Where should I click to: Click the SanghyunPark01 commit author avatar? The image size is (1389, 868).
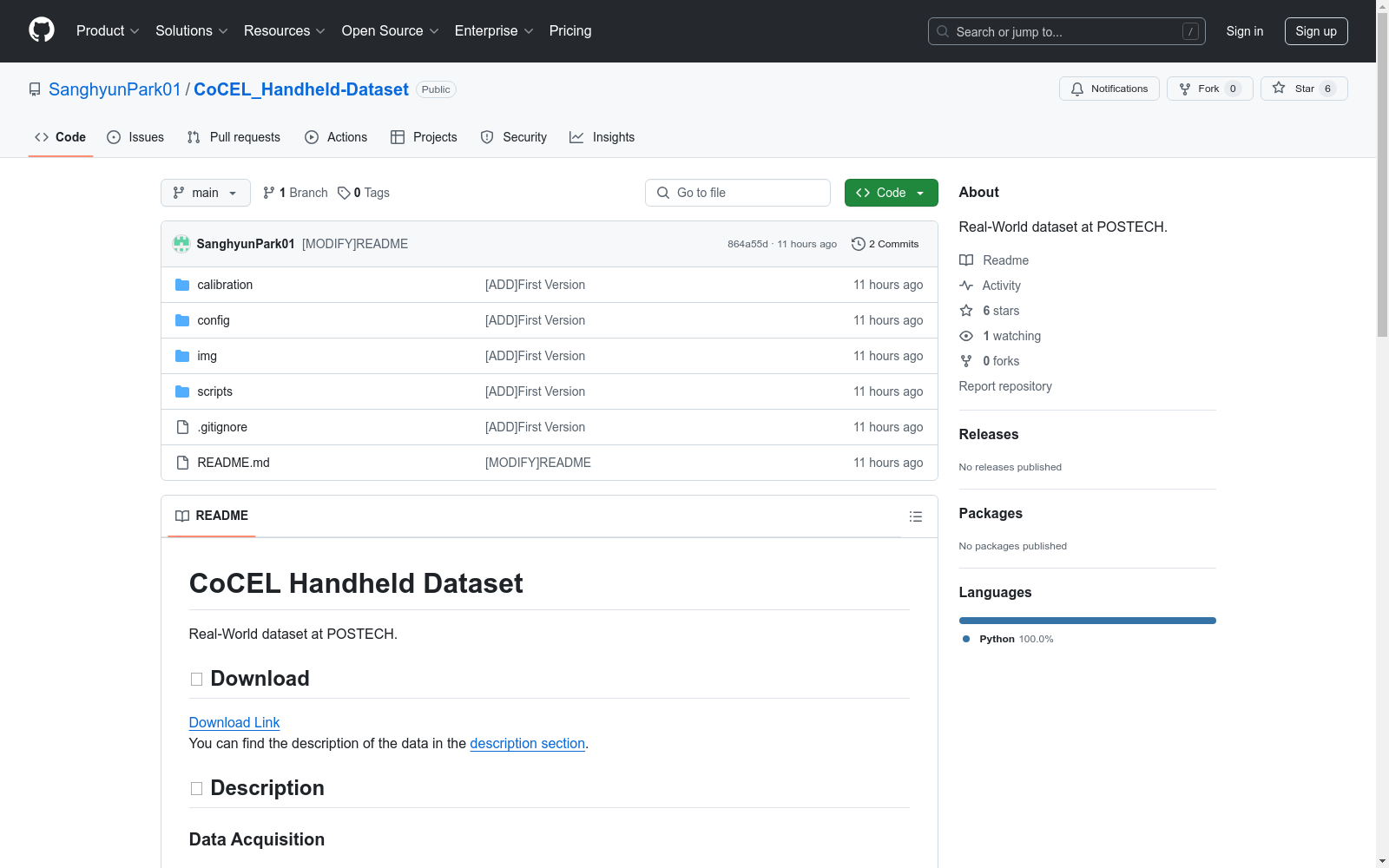(181, 244)
